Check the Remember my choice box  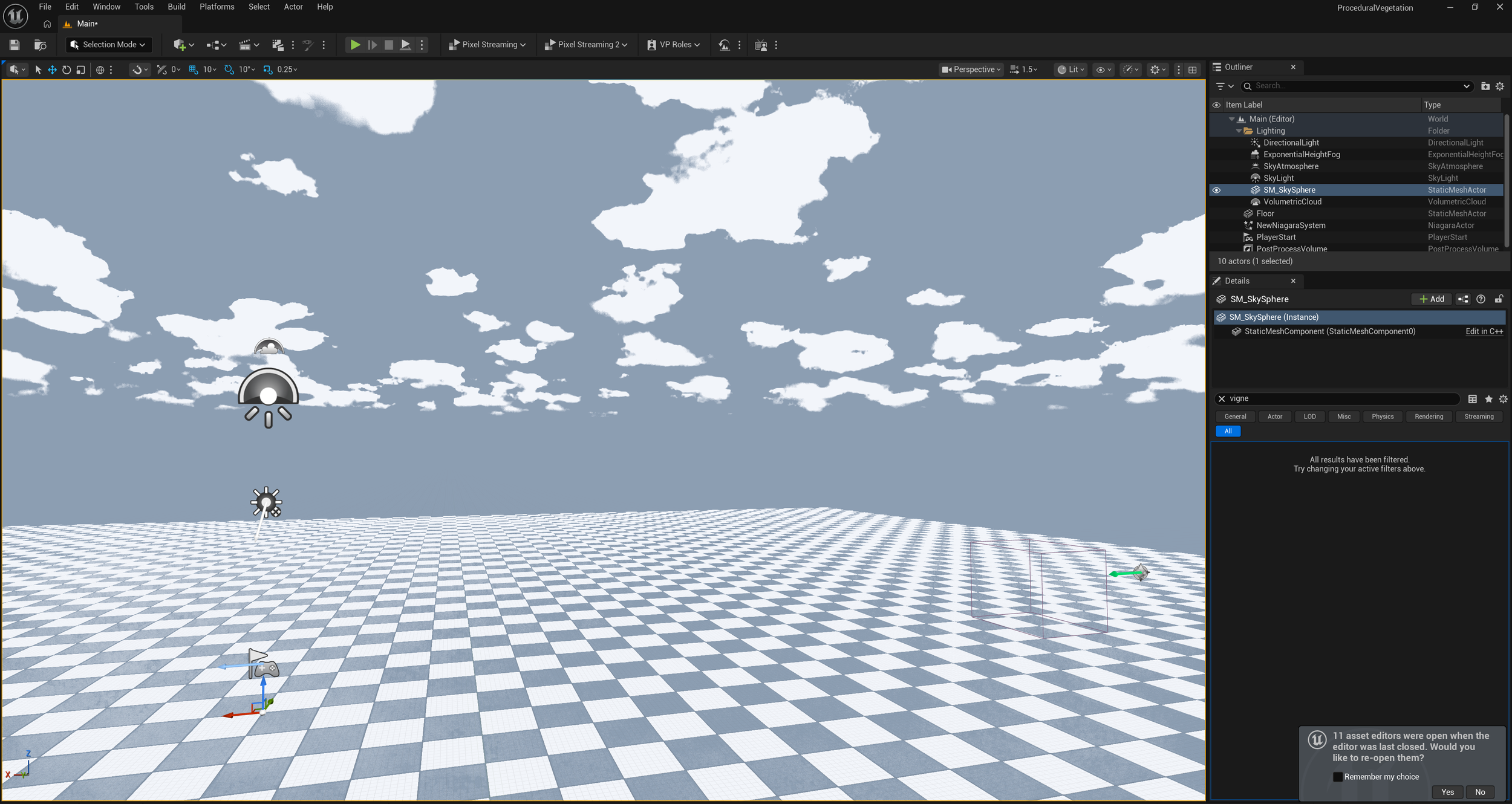pos(1338,777)
